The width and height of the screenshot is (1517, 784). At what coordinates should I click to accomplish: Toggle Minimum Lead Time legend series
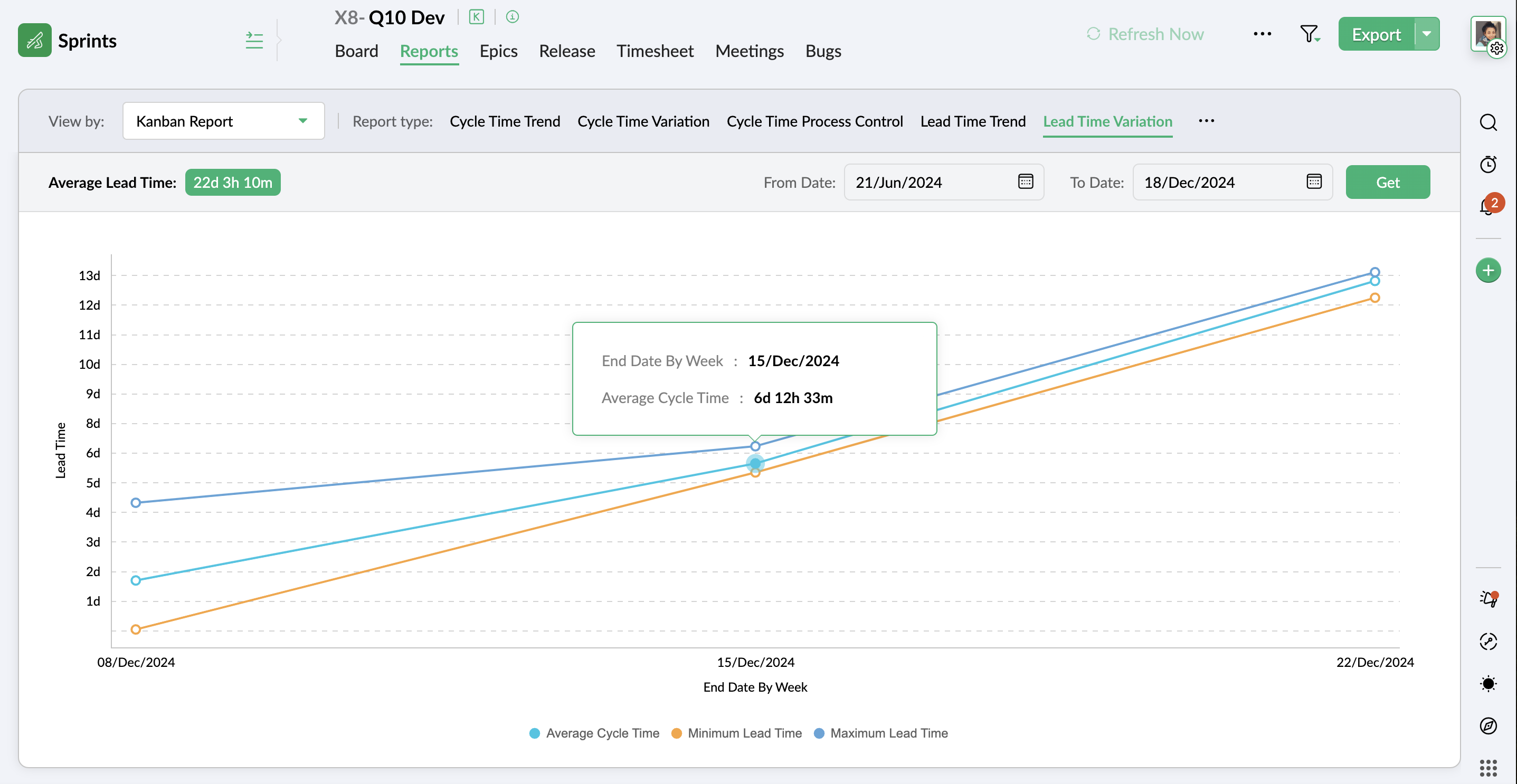(x=736, y=733)
